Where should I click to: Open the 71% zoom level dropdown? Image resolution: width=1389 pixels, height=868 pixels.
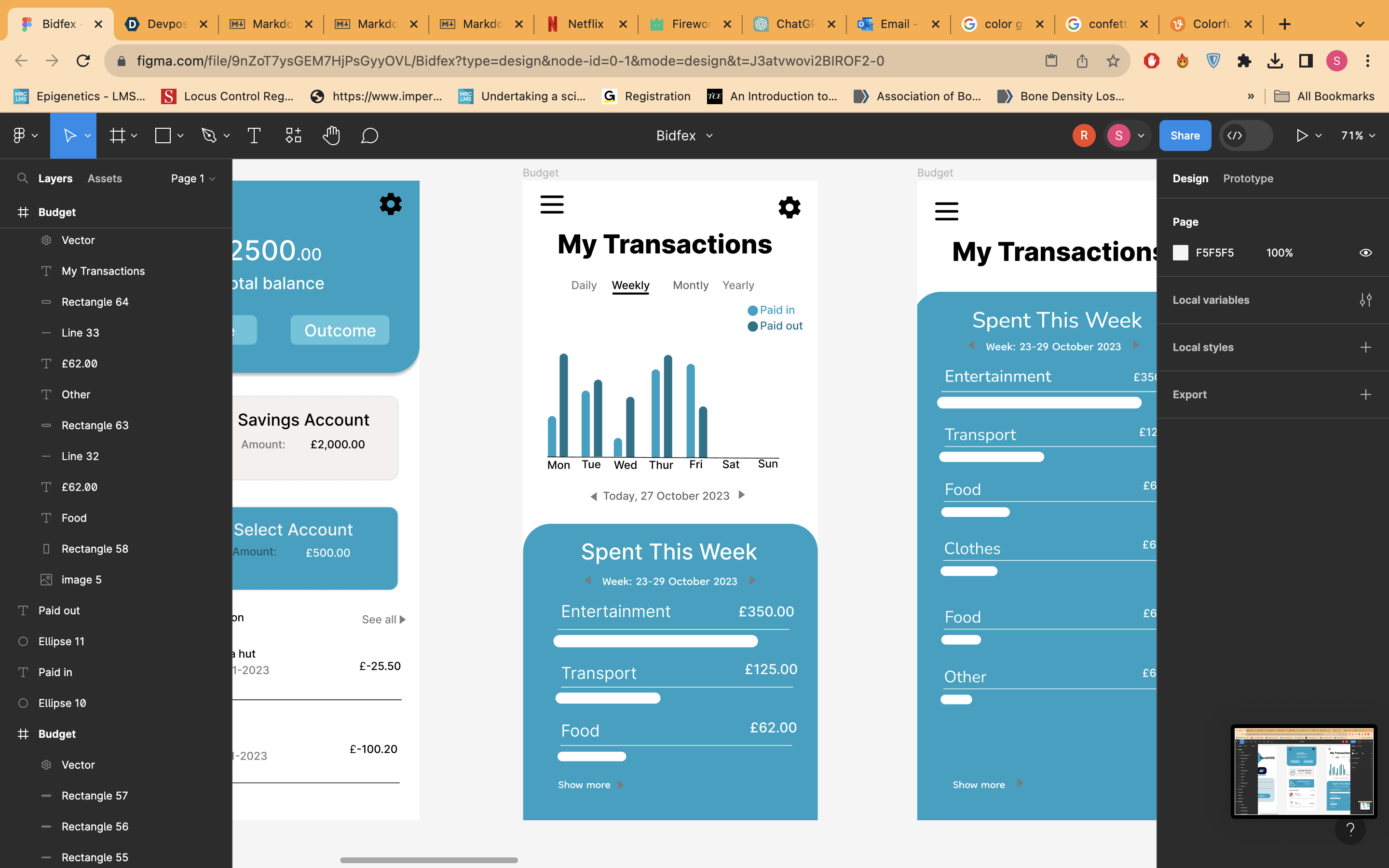click(x=1358, y=136)
